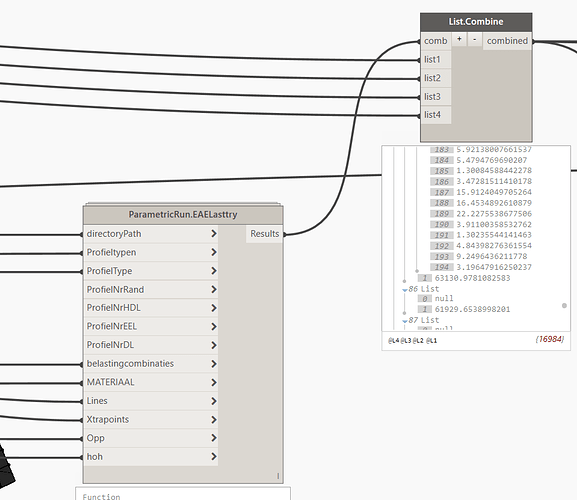This screenshot has height=500, width=577.
Task: Select the value 61929.6538998201
Action: [472, 309]
